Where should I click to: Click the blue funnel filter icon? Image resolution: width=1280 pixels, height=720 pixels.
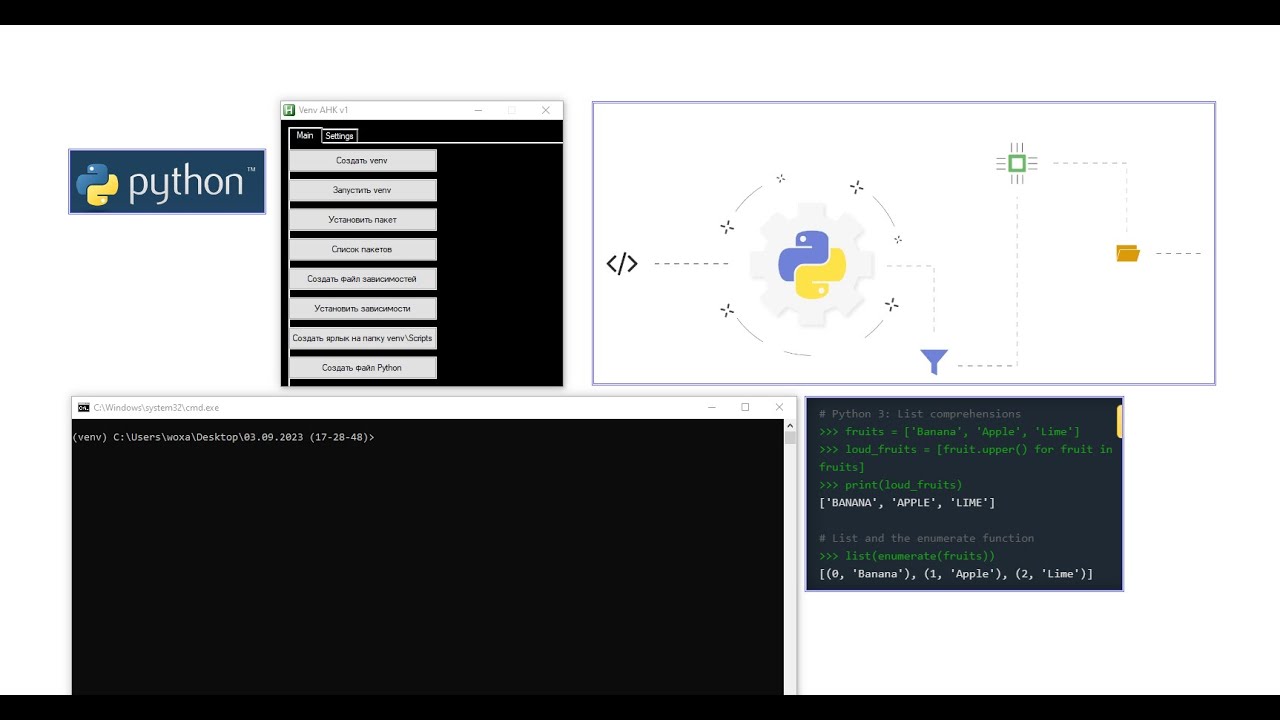pyautogui.click(x=933, y=361)
